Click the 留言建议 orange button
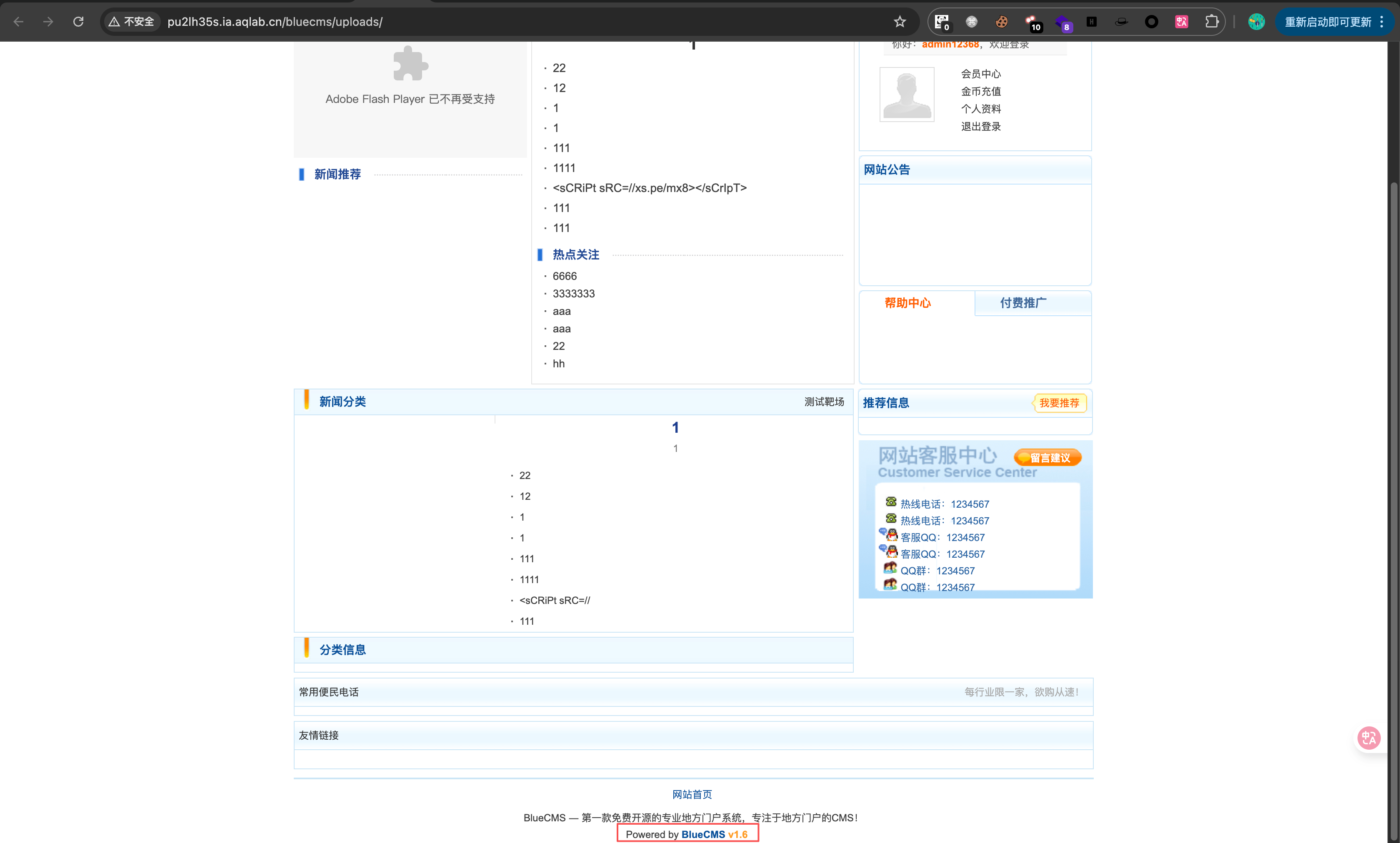Screen dimensions: 1400x843 click(1048, 458)
